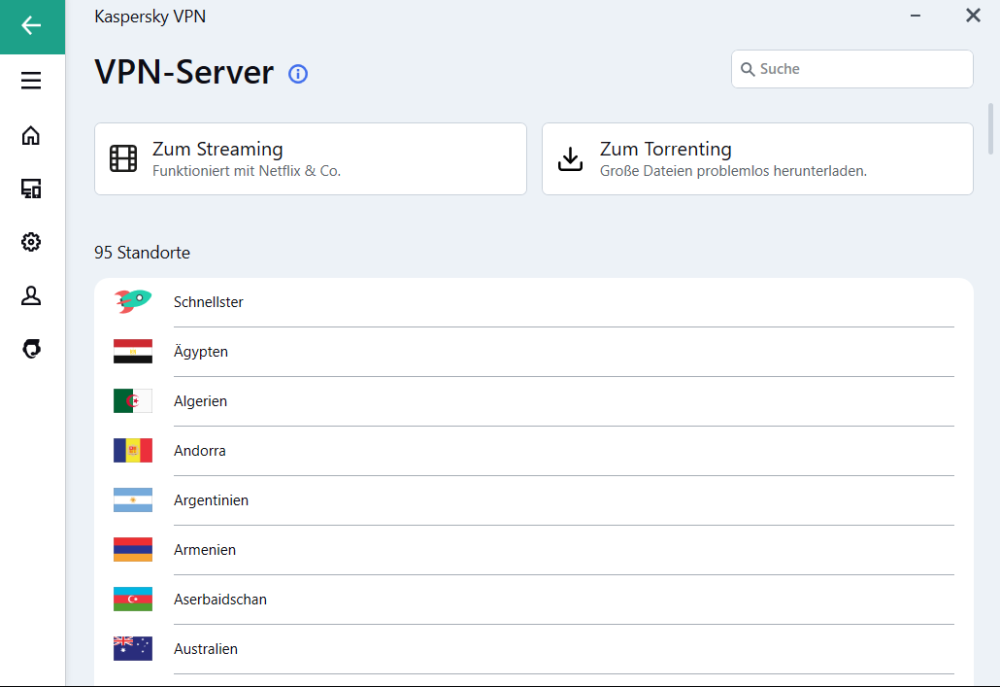Viewport: 1000px width, 687px height.
Task: Open the user profile sidebar icon
Action: [31, 296]
